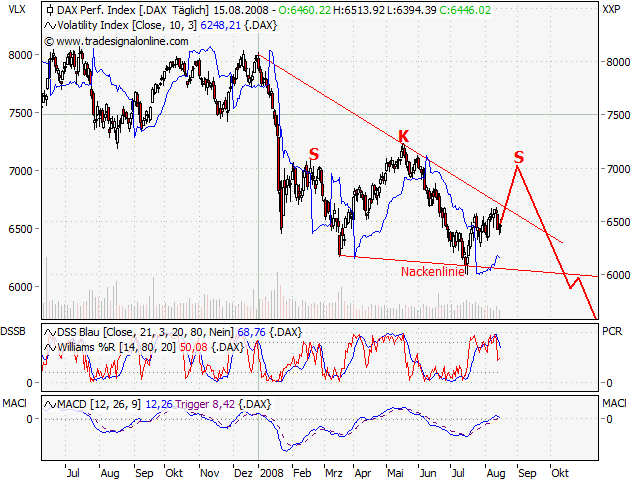Click the Feb label on the time axis
The width and height of the screenshot is (640, 480).
click(x=302, y=473)
